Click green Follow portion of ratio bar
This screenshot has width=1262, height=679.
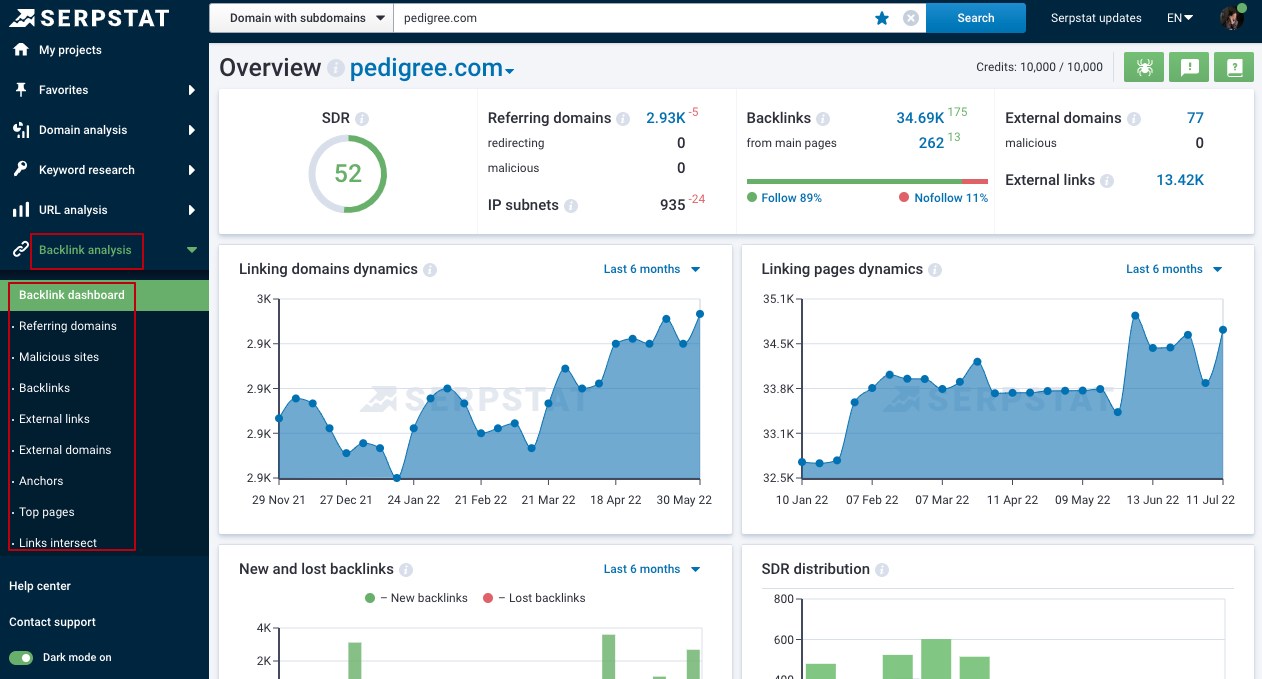pos(854,182)
